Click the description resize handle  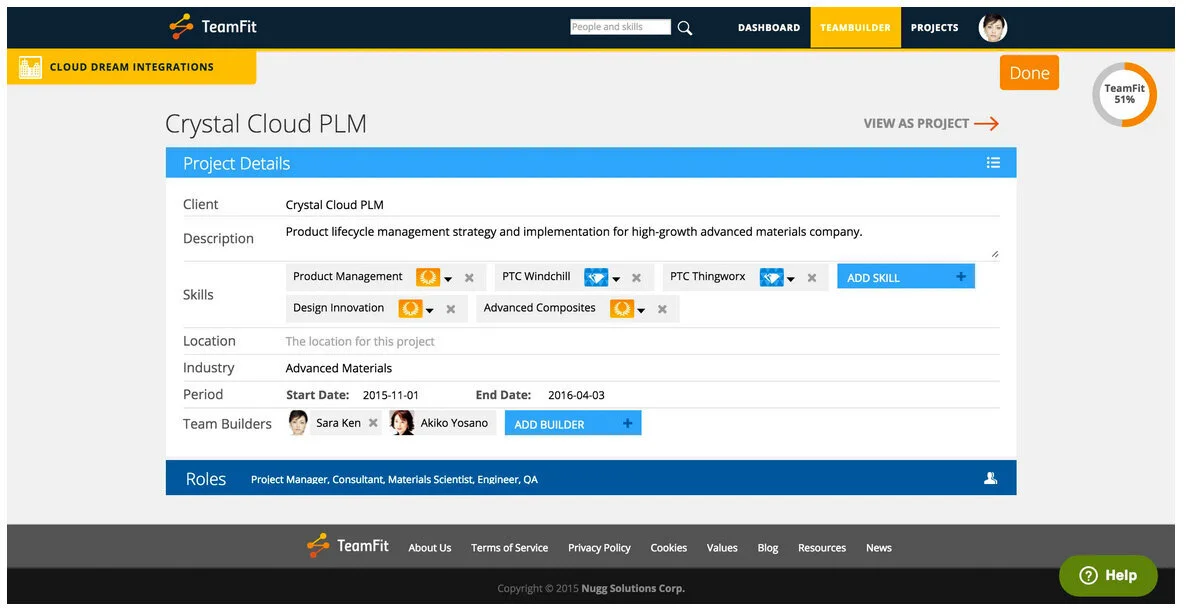995,254
